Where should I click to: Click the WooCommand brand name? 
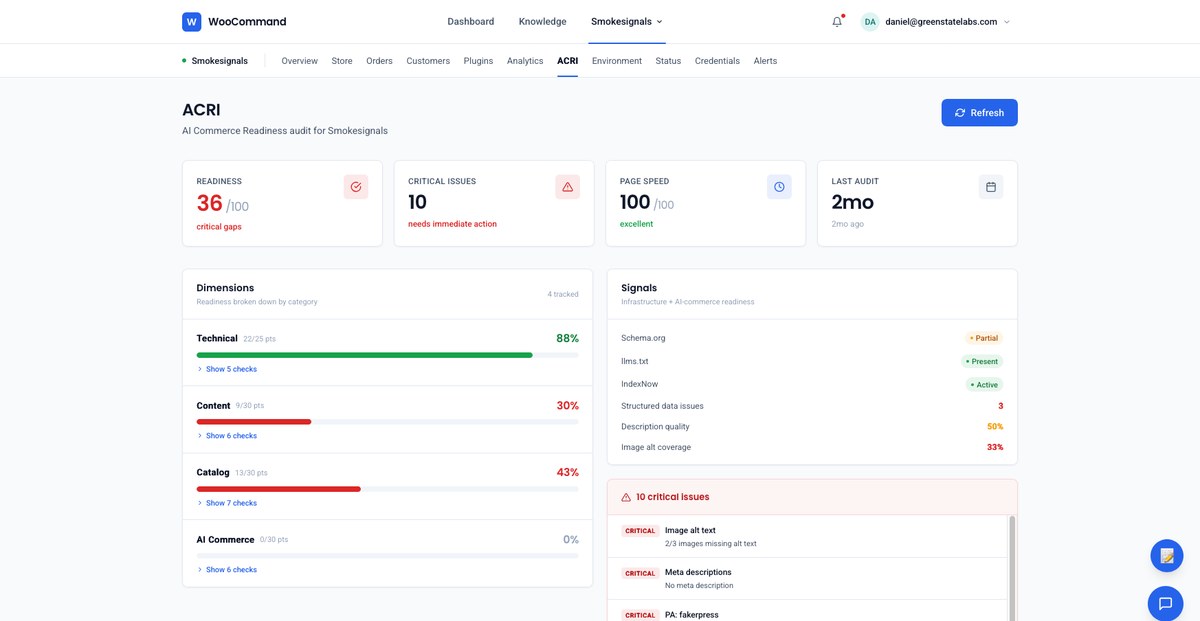(247, 21)
